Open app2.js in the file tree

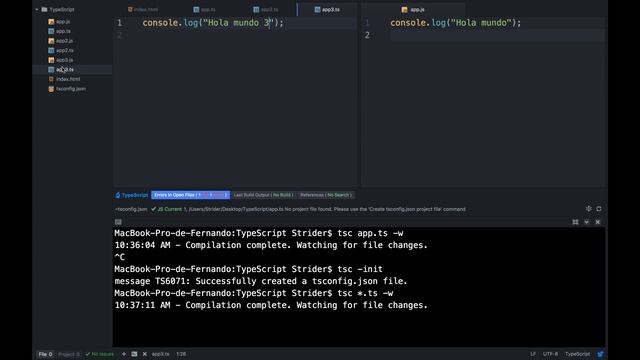(x=64, y=41)
